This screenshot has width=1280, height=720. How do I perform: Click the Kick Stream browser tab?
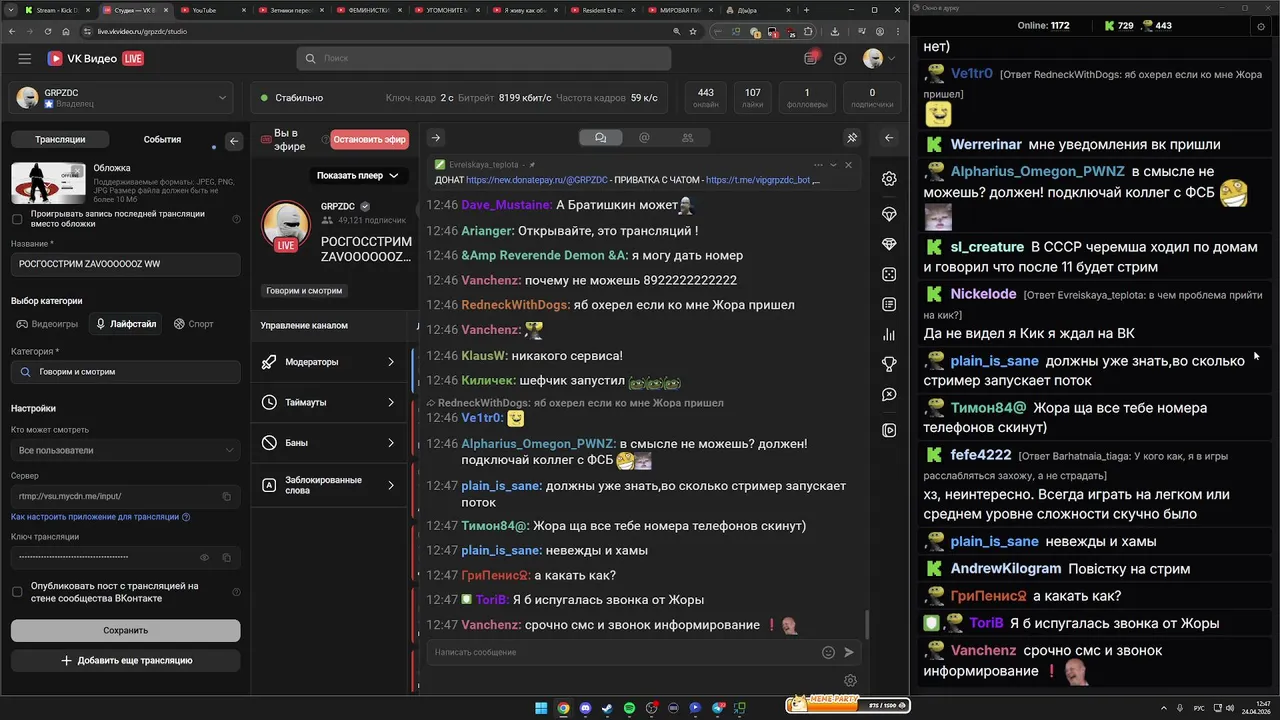click(56, 10)
